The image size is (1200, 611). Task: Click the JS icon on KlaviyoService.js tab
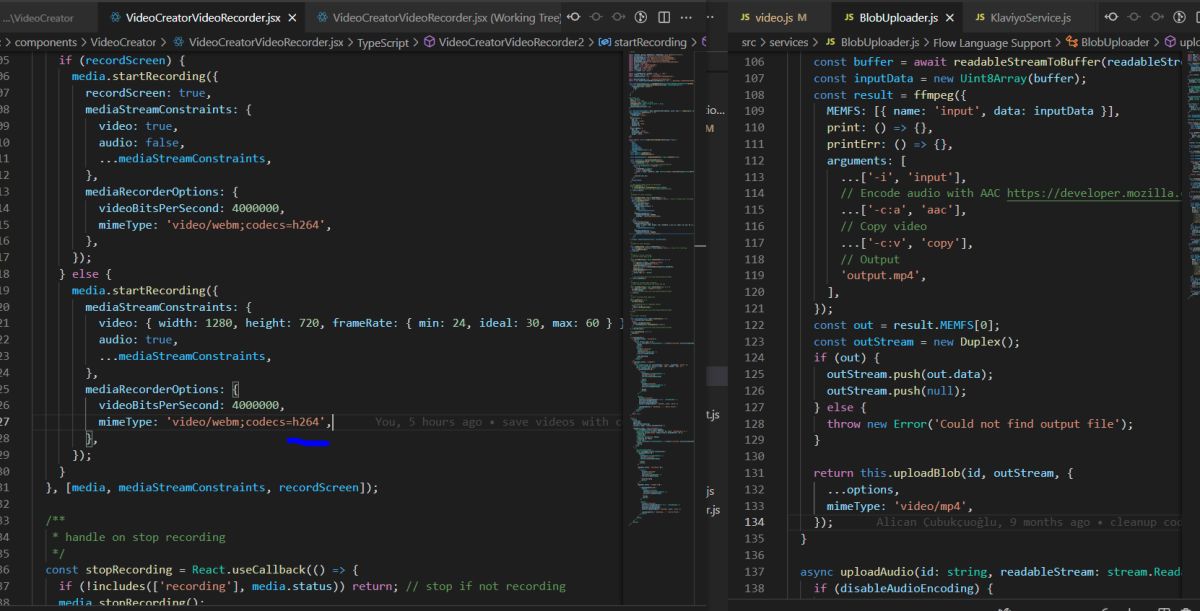[982, 18]
